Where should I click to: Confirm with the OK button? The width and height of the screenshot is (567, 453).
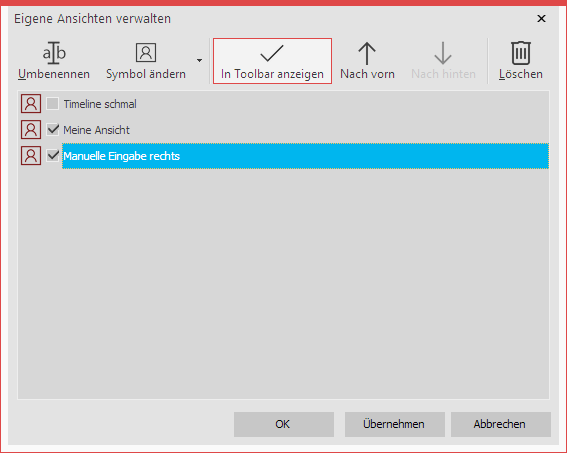point(284,424)
